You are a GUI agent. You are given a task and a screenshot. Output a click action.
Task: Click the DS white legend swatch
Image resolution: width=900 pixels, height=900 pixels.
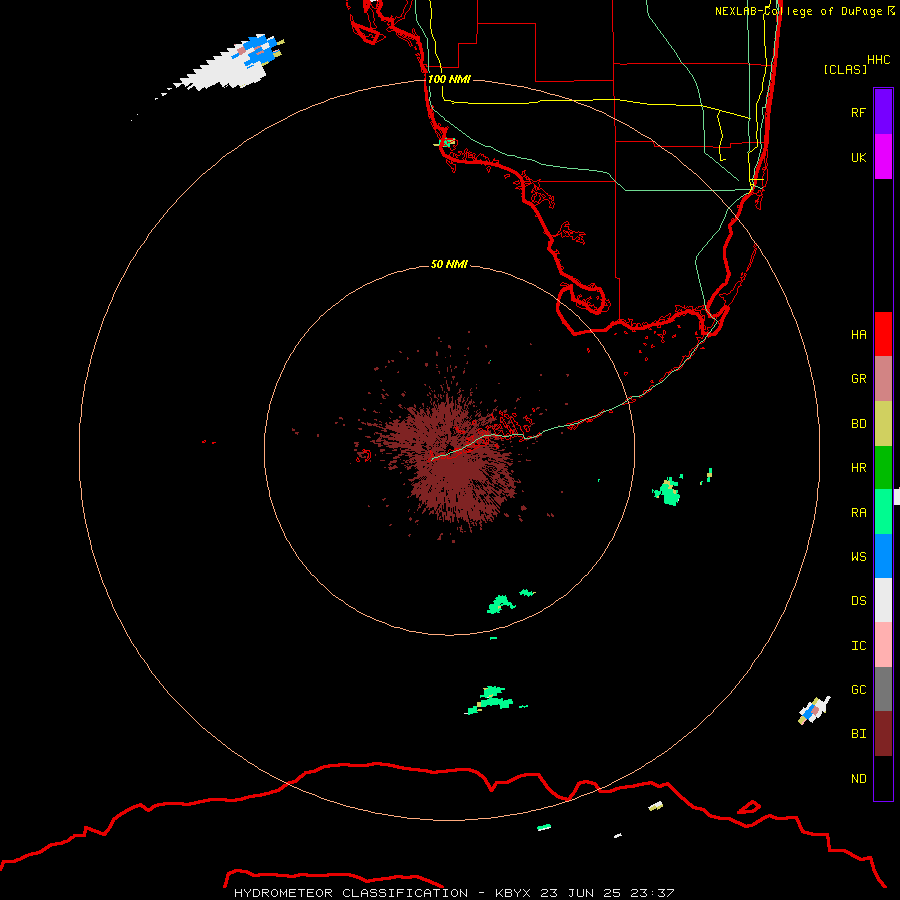(x=883, y=600)
